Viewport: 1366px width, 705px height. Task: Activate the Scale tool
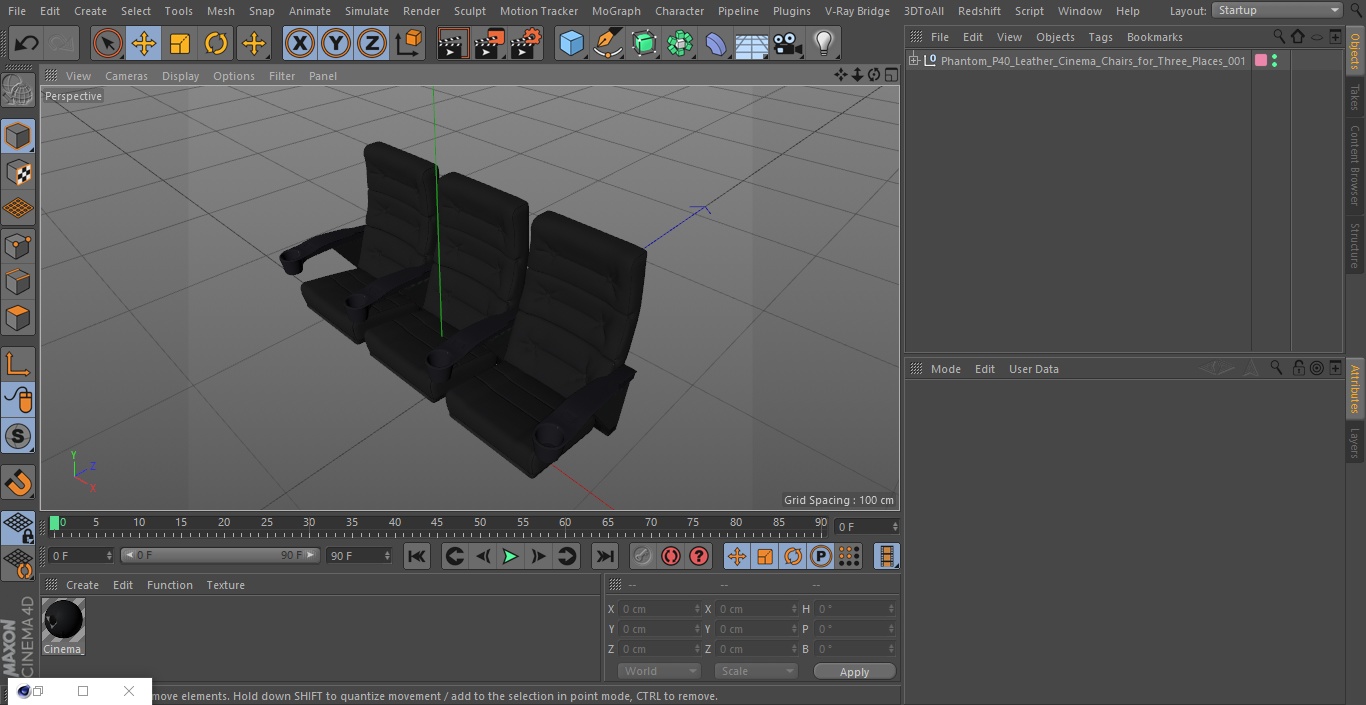point(180,43)
